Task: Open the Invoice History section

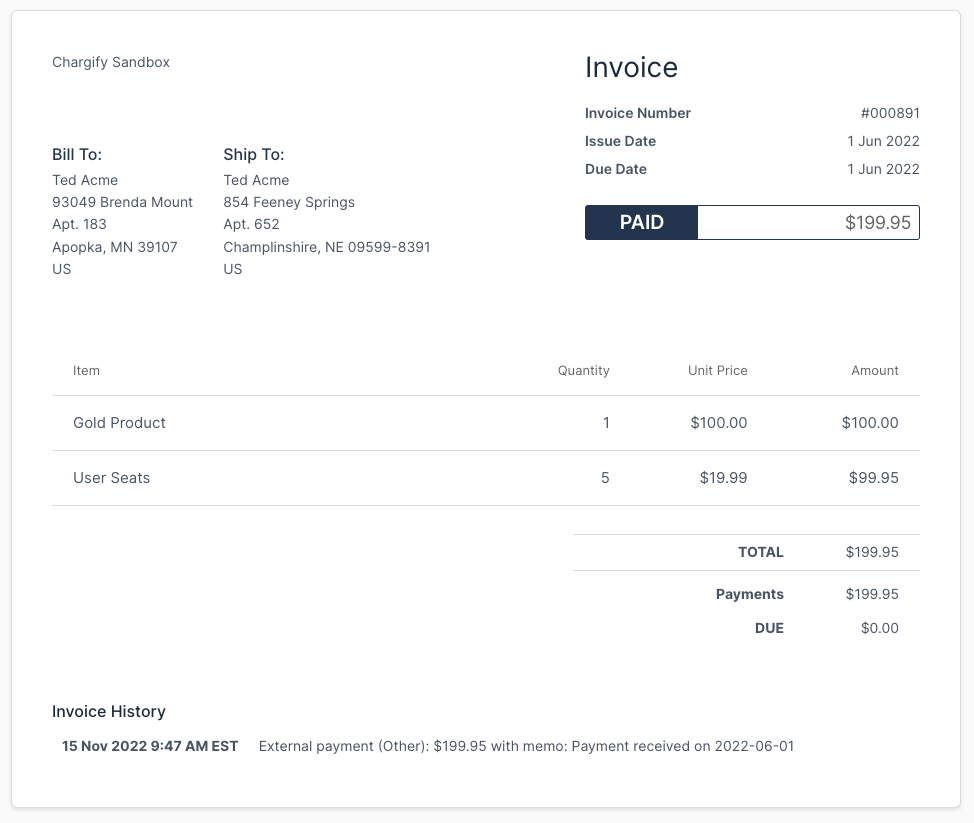Action: (x=109, y=711)
